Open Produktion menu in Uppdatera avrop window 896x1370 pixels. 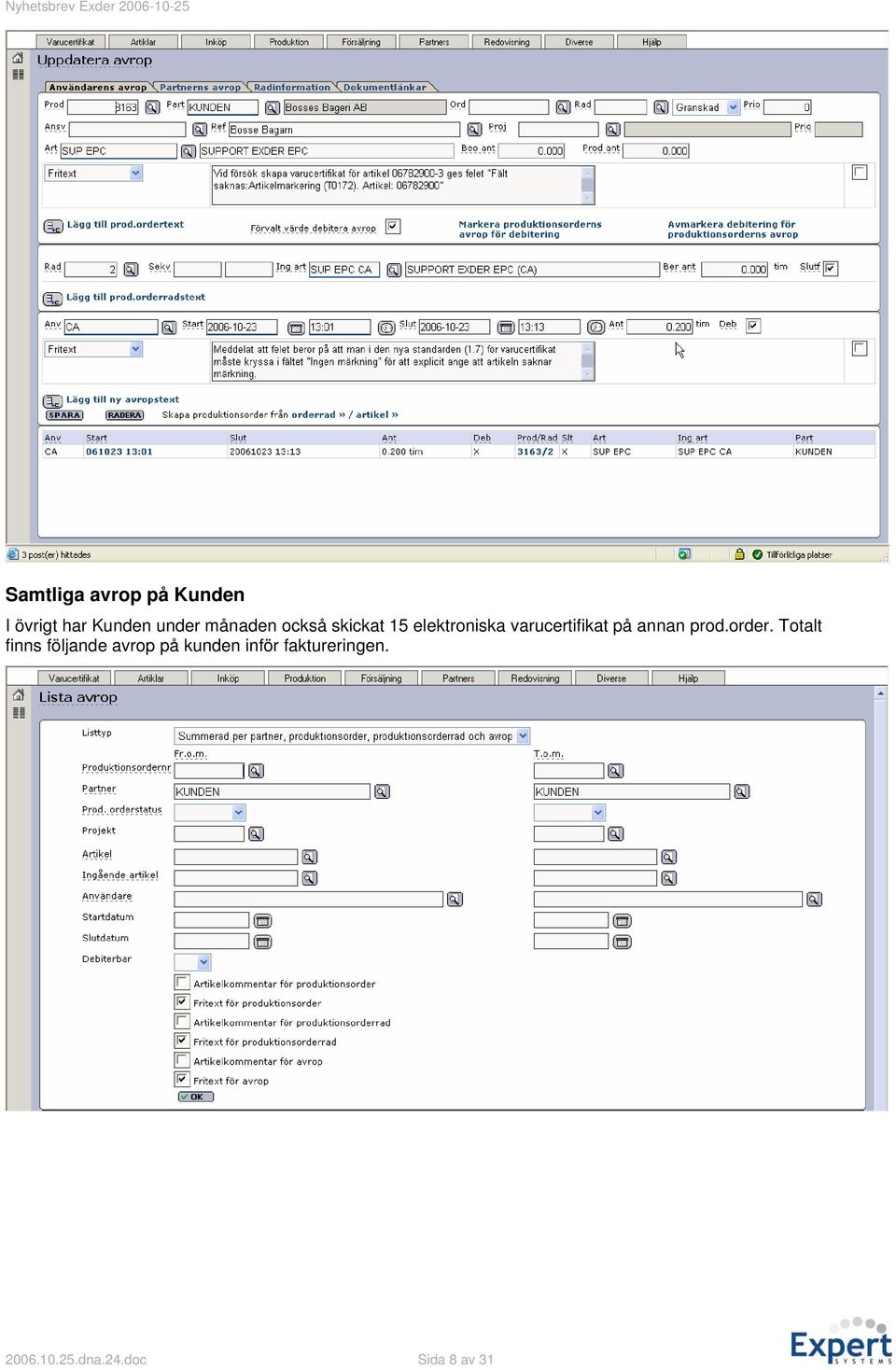(289, 42)
